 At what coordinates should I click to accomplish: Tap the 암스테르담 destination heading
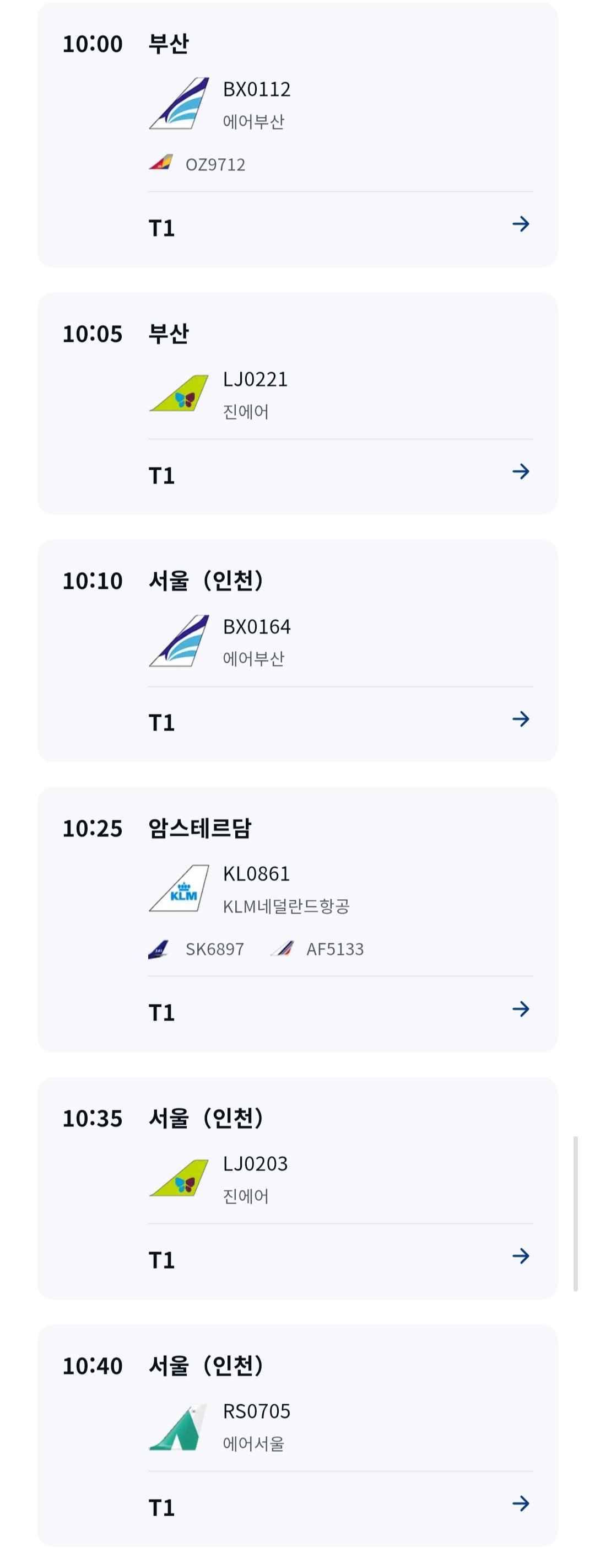pos(199,828)
